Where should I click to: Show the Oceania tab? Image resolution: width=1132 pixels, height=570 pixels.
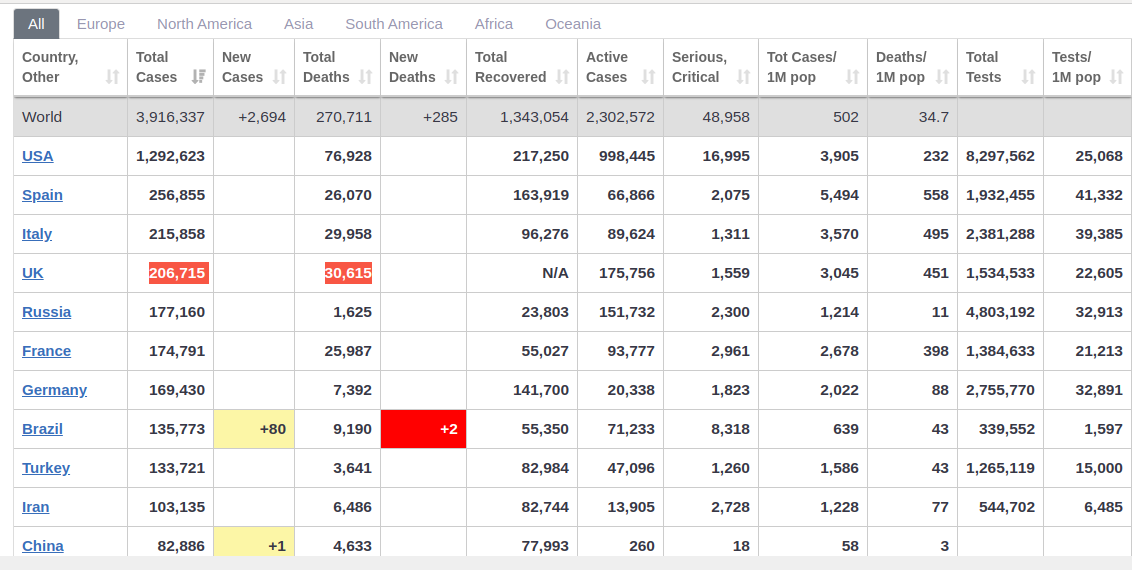click(x=572, y=24)
